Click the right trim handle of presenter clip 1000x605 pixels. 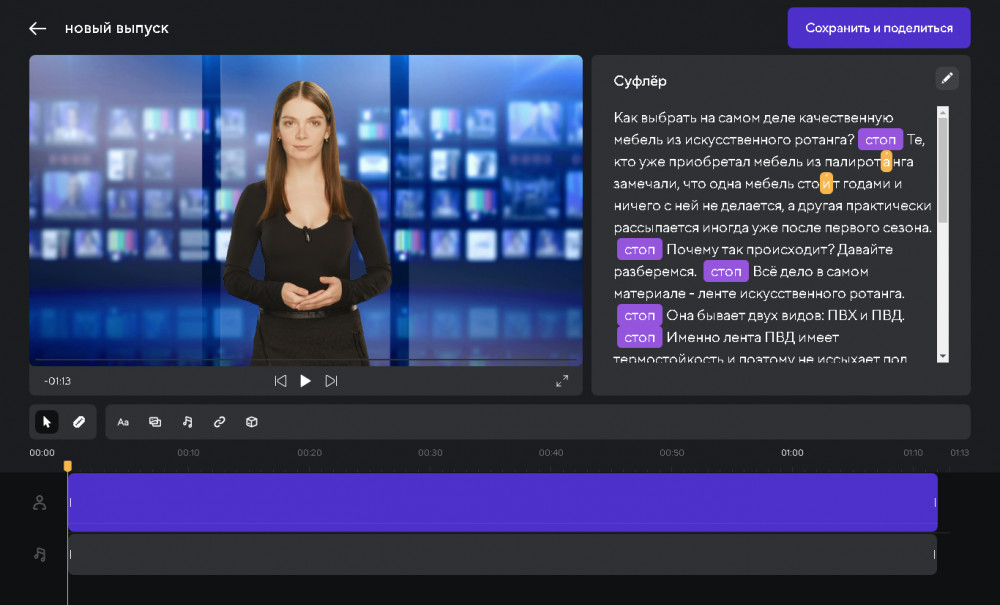click(935, 502)
